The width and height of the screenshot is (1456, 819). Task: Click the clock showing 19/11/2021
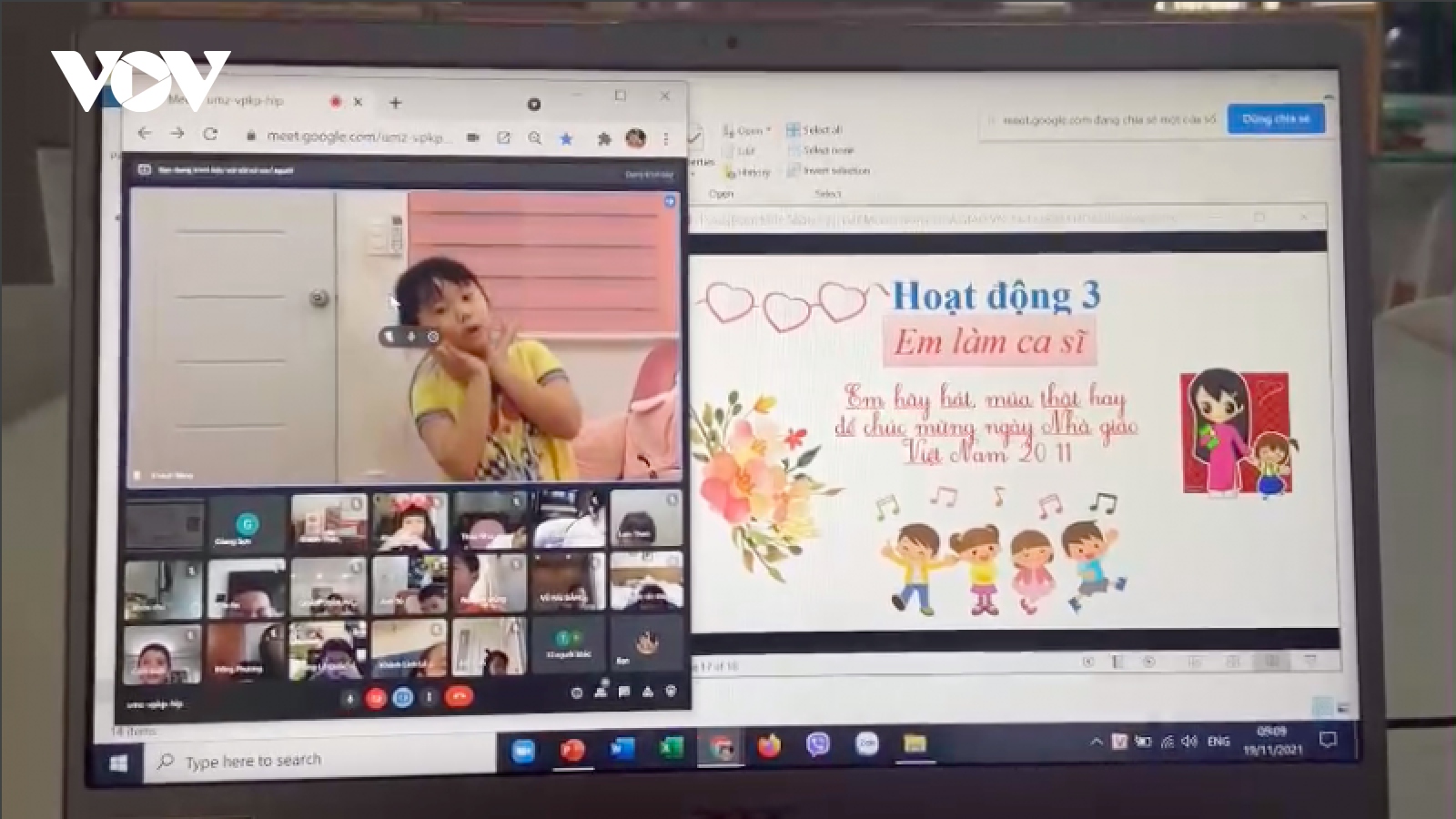1271,741
